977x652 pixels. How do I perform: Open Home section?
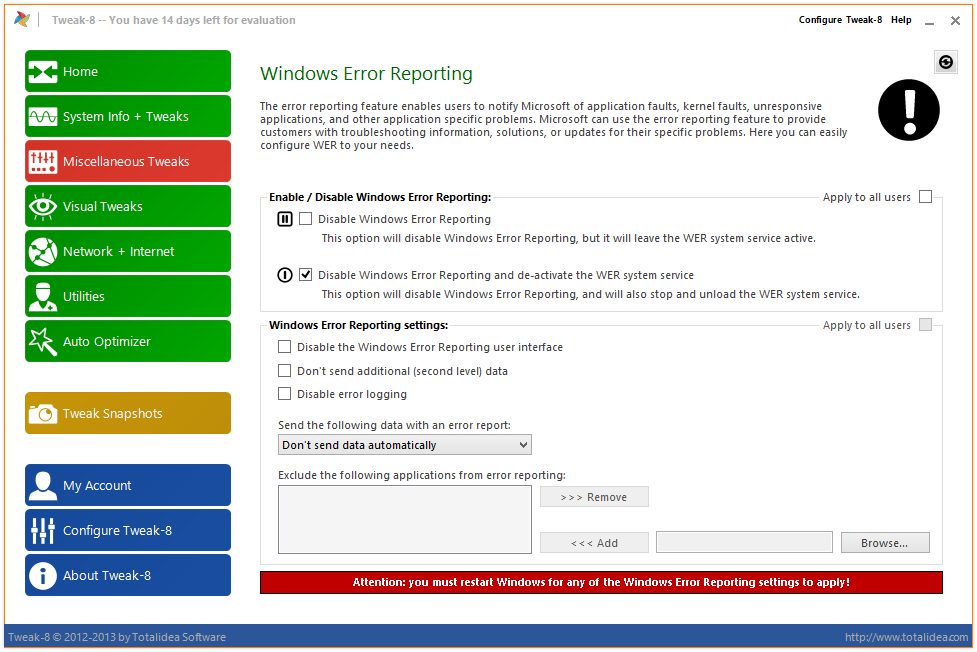128,72
